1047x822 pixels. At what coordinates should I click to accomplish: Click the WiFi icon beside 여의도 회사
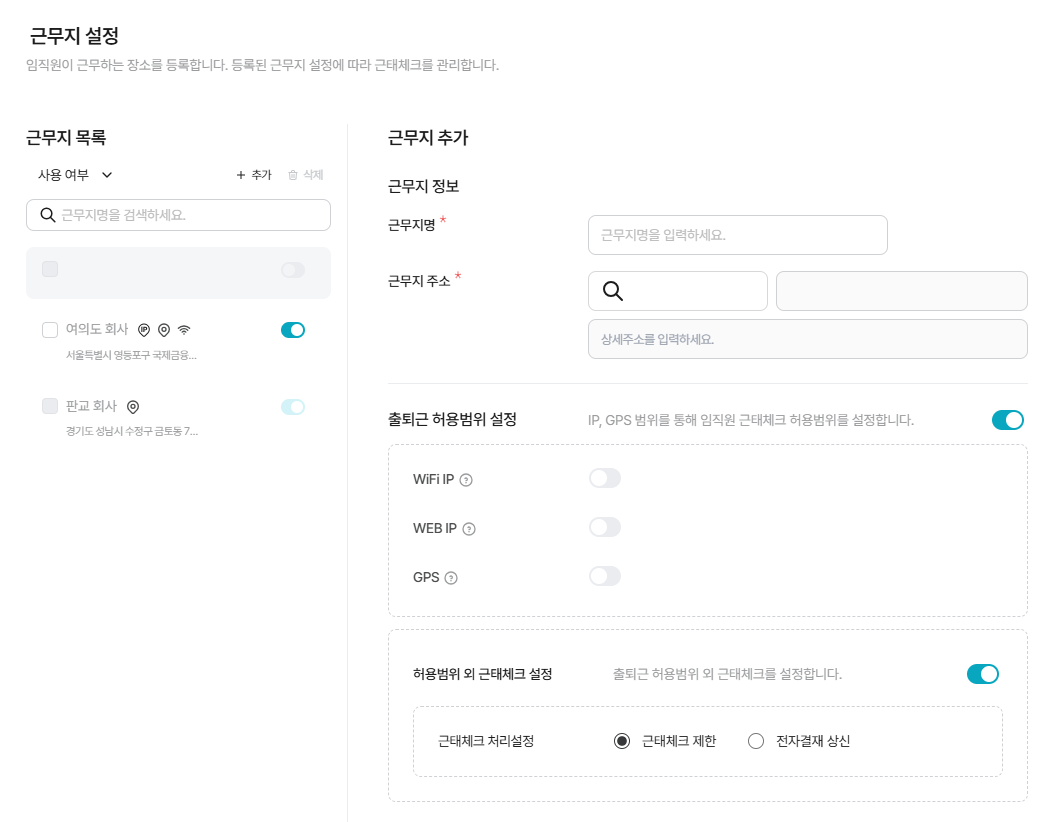click(184, 330)
